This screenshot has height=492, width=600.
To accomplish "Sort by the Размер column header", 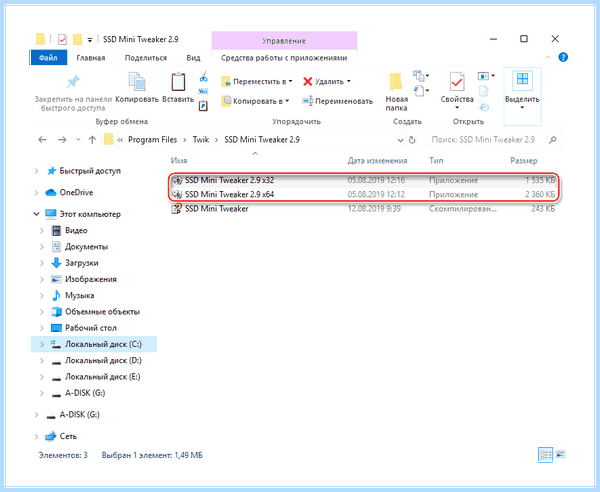I will pos(524,161).
